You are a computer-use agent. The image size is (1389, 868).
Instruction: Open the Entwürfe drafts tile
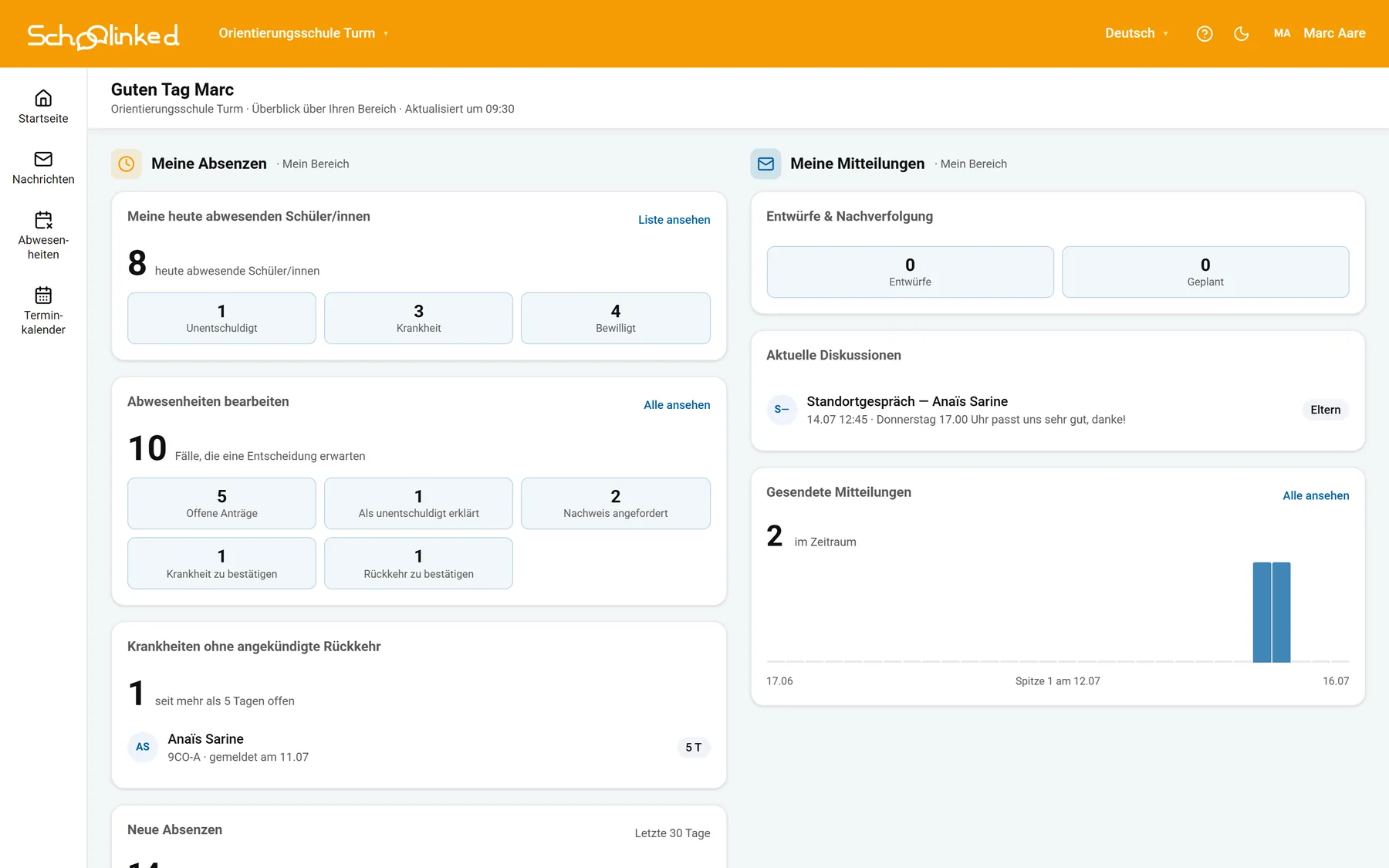pyautogui.click(x=910, y=272)
